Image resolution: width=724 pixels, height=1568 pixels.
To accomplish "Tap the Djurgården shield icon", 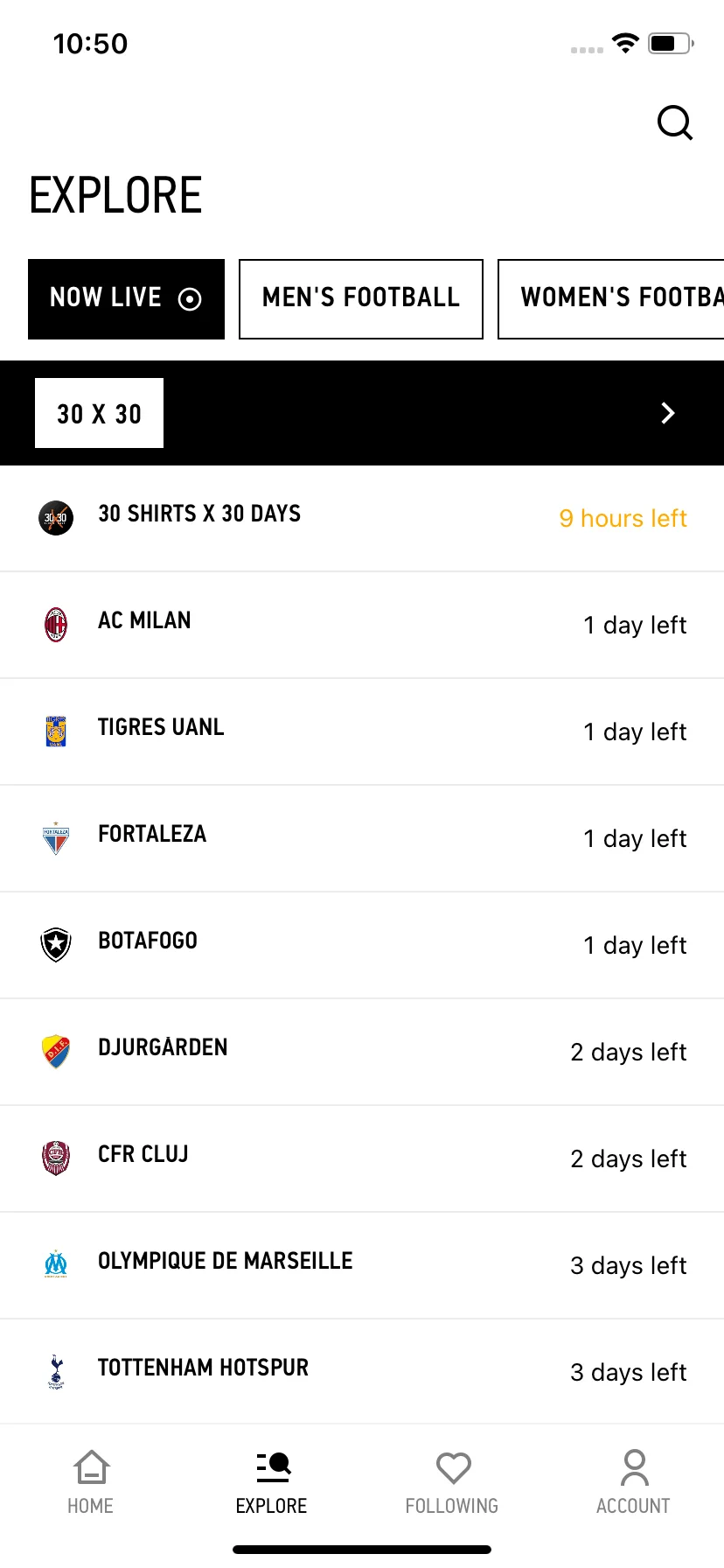I will [56, 1052].
